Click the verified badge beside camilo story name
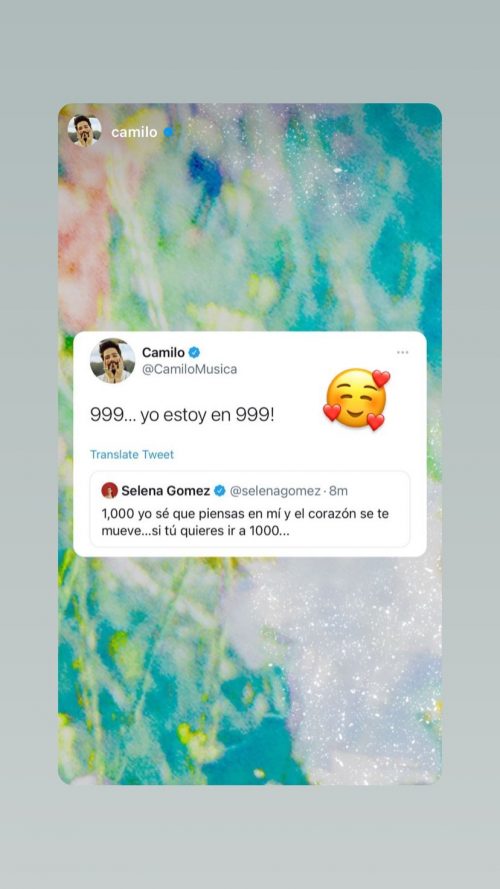Screen dimensions: 500x889 click(168, 132)
